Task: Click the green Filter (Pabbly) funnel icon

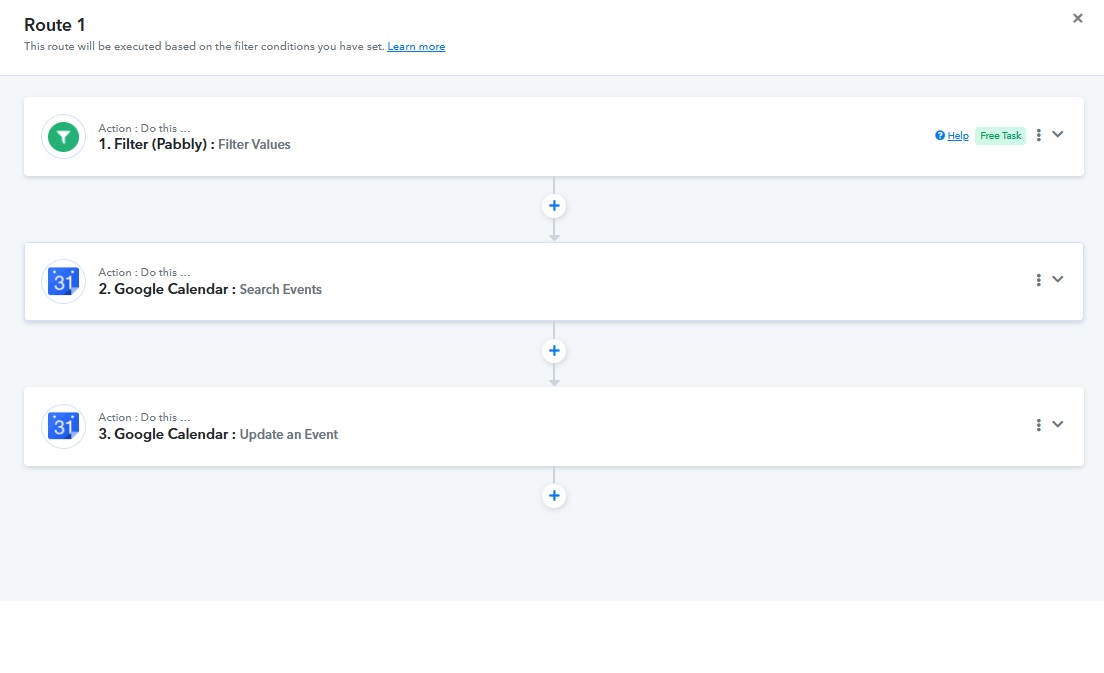Action: click(x=63, y=136)
